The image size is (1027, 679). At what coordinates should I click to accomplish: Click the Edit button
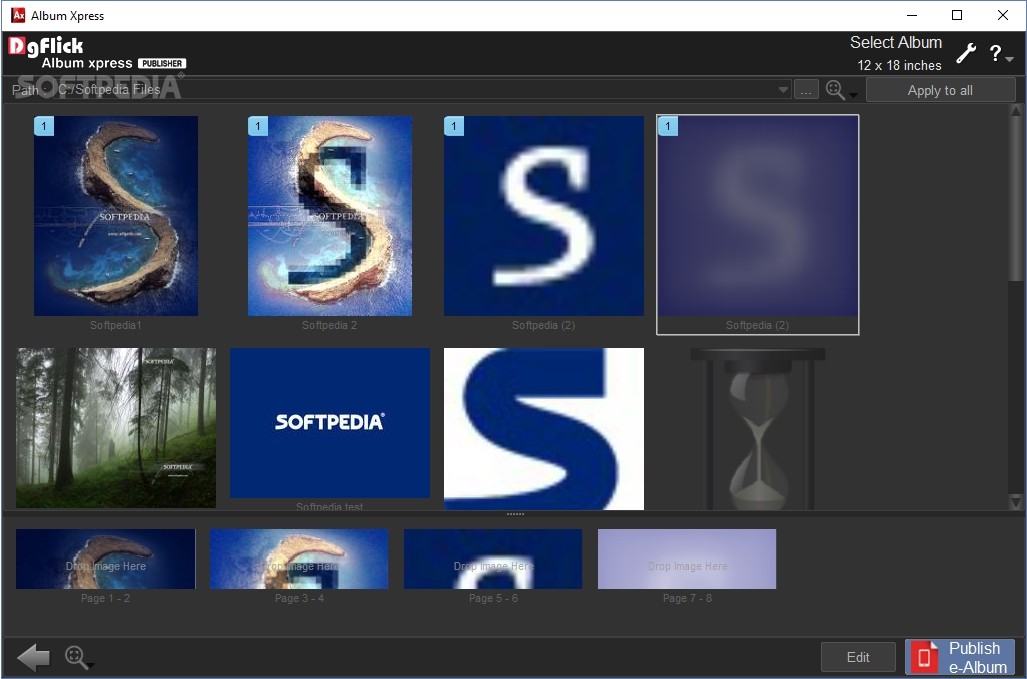[x=858, y=657]
